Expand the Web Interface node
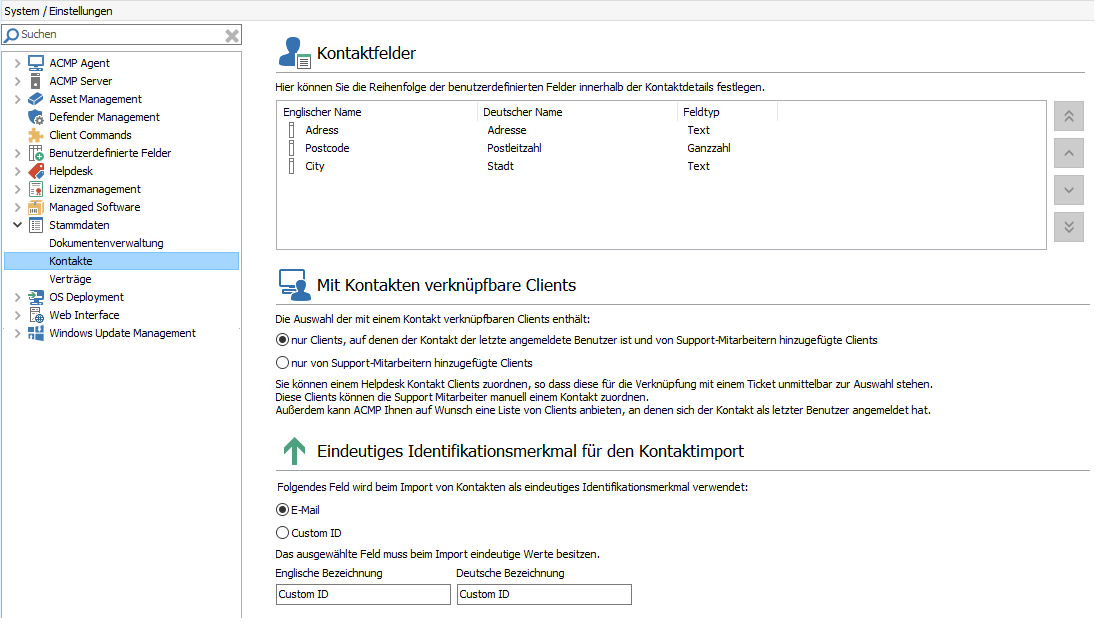This screenshot has width=1096, height=624. point(15,315)
